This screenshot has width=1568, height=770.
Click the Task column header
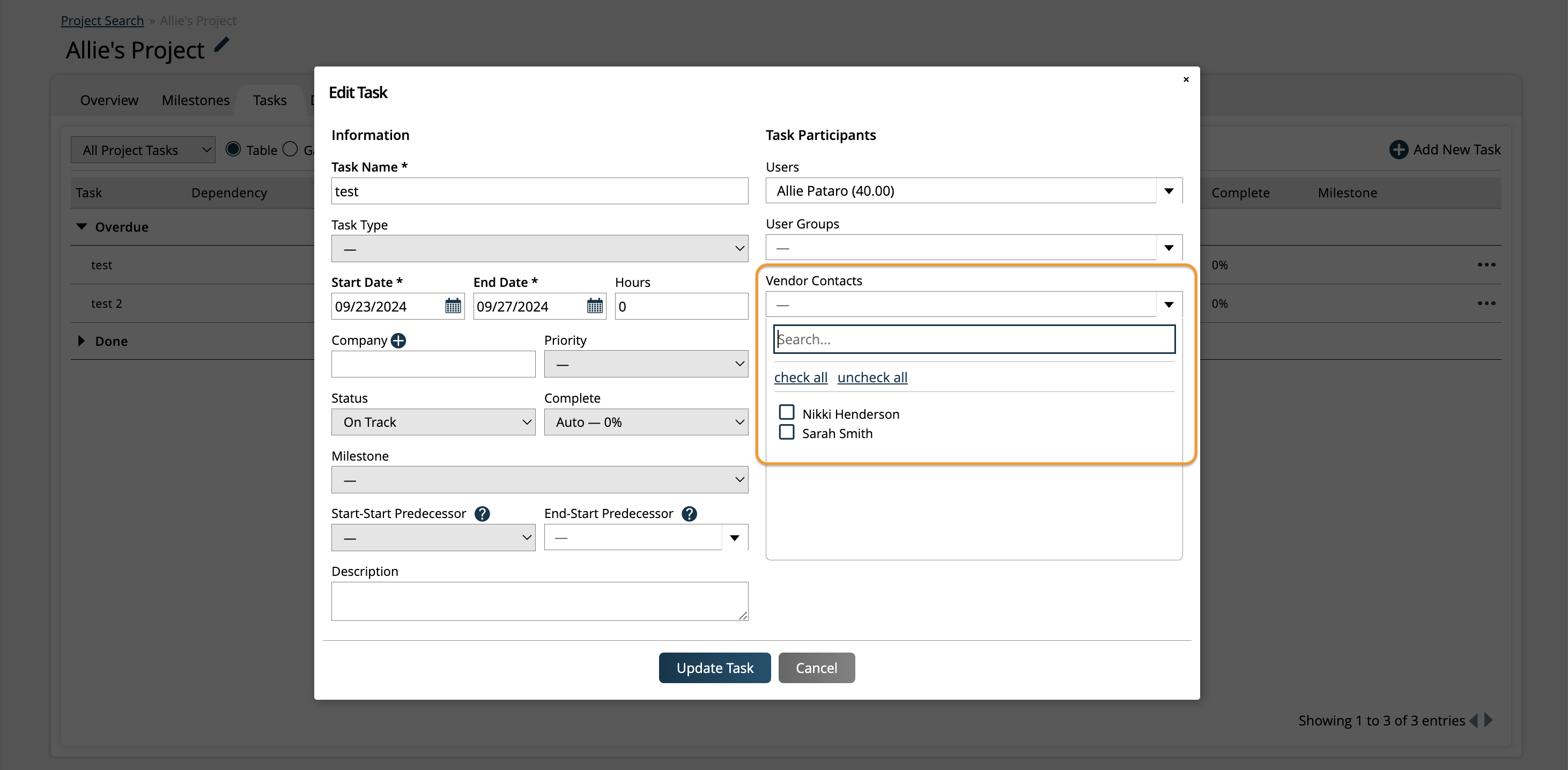[89, 193]
